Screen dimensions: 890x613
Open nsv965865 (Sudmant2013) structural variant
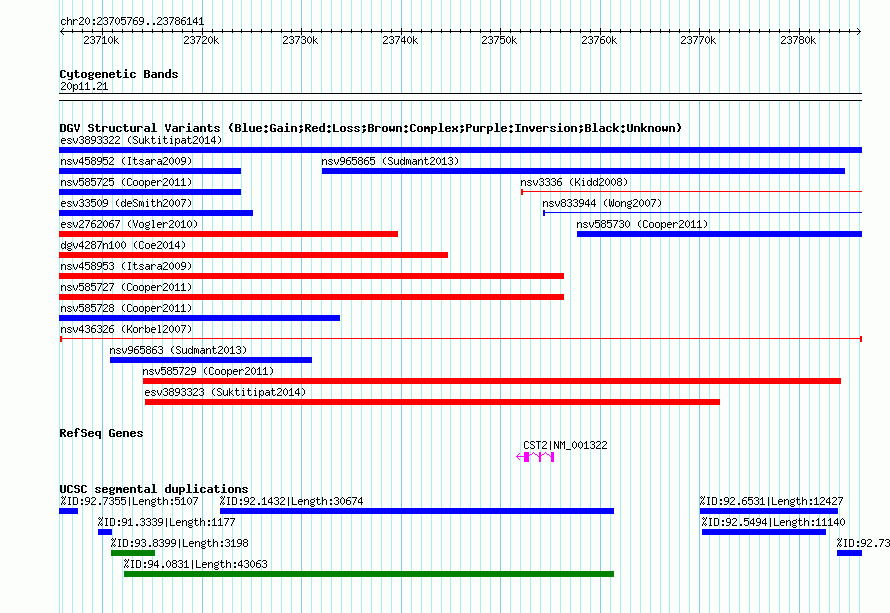coord(583,171)
